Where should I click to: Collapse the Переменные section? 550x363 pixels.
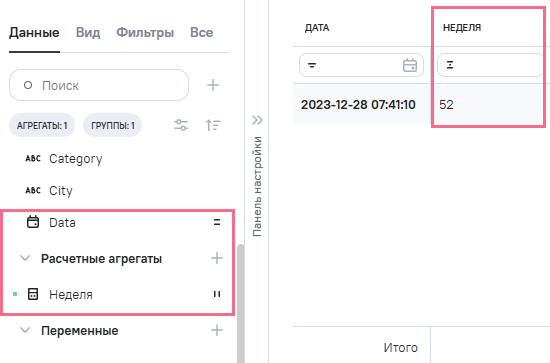pos(25,330)
